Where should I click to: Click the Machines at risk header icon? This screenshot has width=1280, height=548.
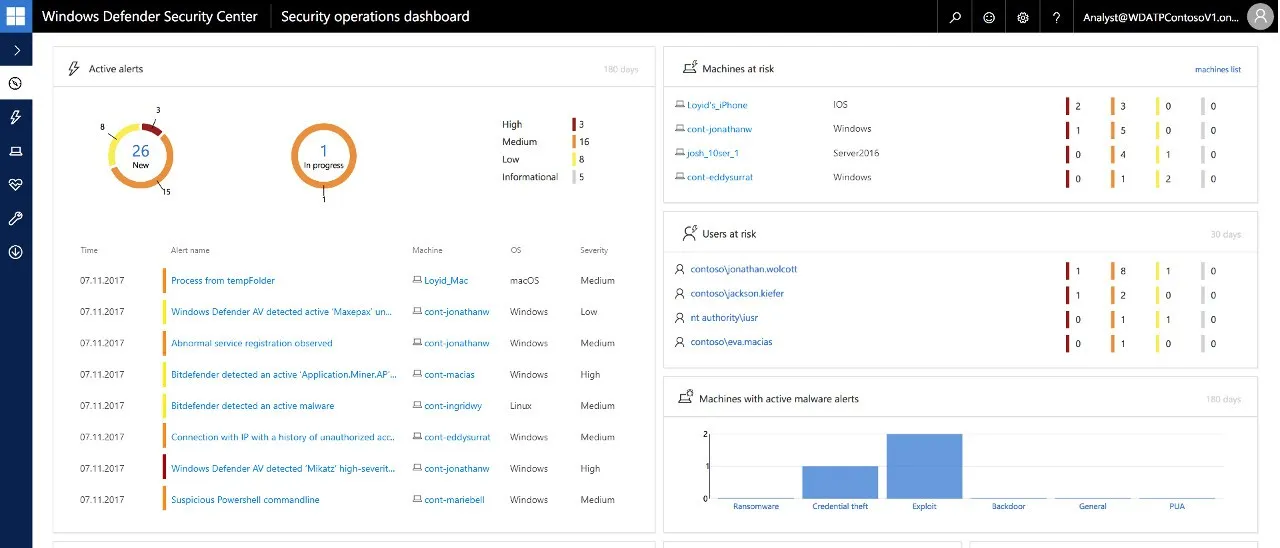tap(689, 68)
